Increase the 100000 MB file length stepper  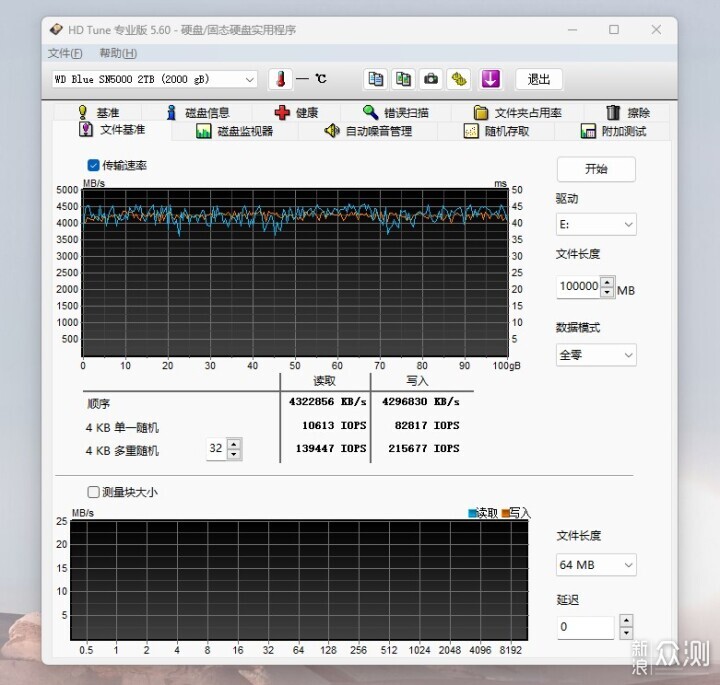[x=607, y=282]
